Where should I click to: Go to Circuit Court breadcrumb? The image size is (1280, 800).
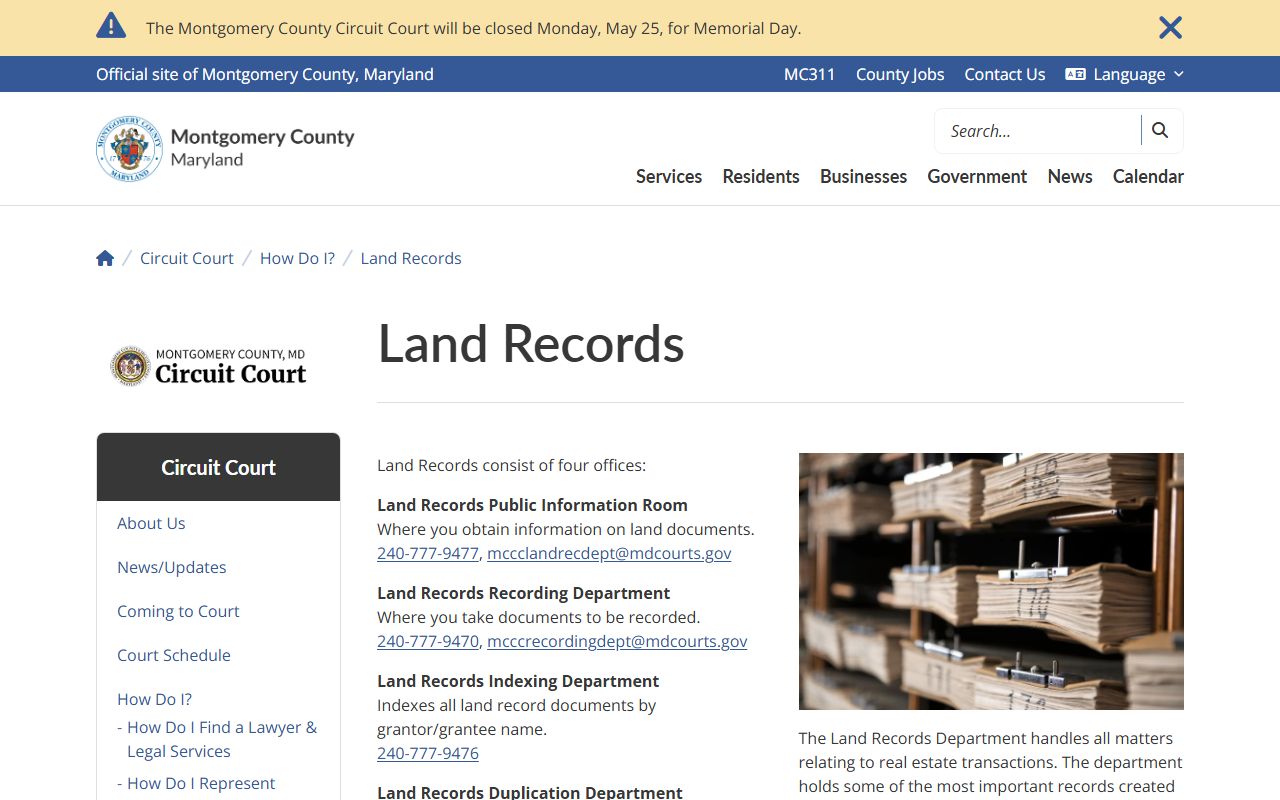(187, 258)
